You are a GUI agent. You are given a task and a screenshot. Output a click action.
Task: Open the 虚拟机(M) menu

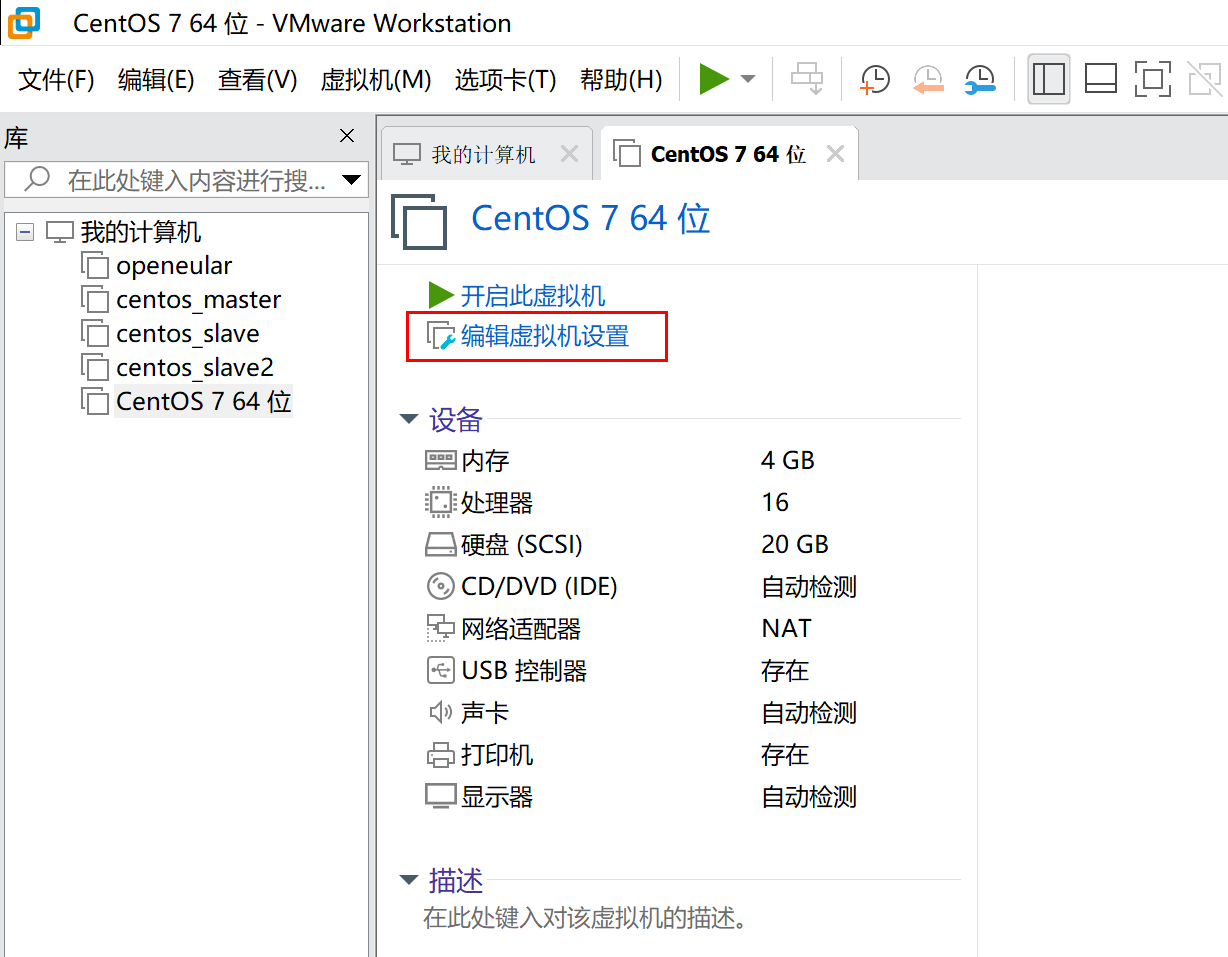pos(376,80)
